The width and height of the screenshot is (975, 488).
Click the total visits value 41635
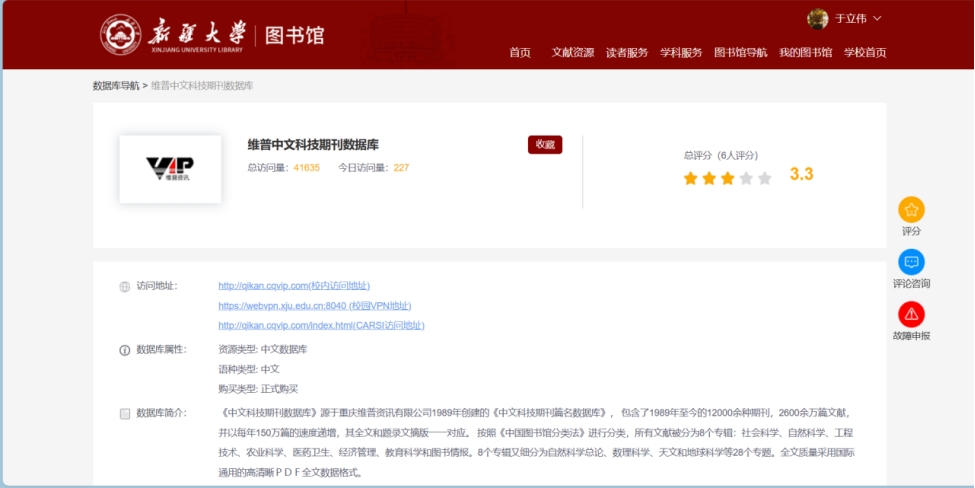point(307,168)
